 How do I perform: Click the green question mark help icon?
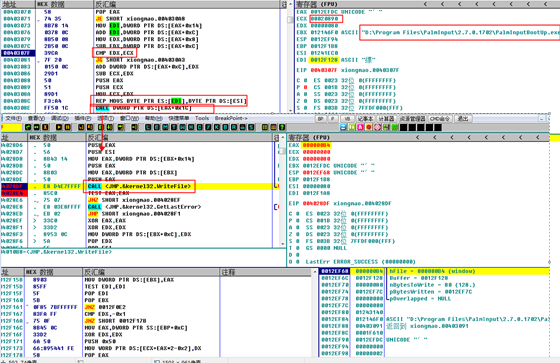click(x=282, y=127)
